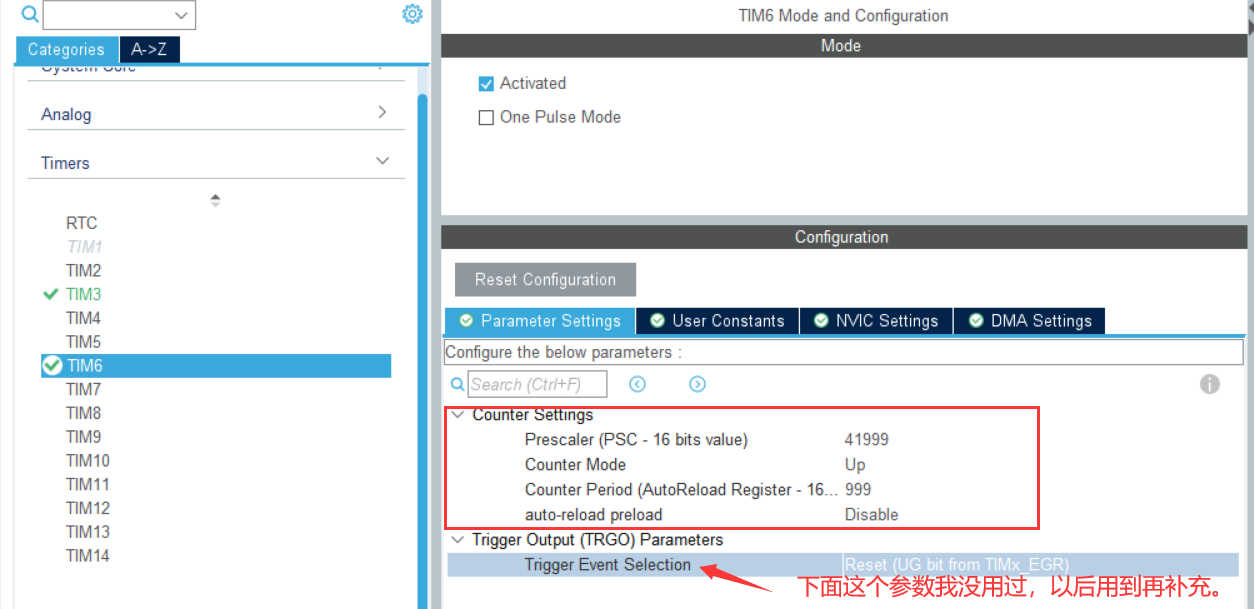Open the DMA Settings tab
Viewport: 1254px width, 609px height.
(x=1029, y=321)
